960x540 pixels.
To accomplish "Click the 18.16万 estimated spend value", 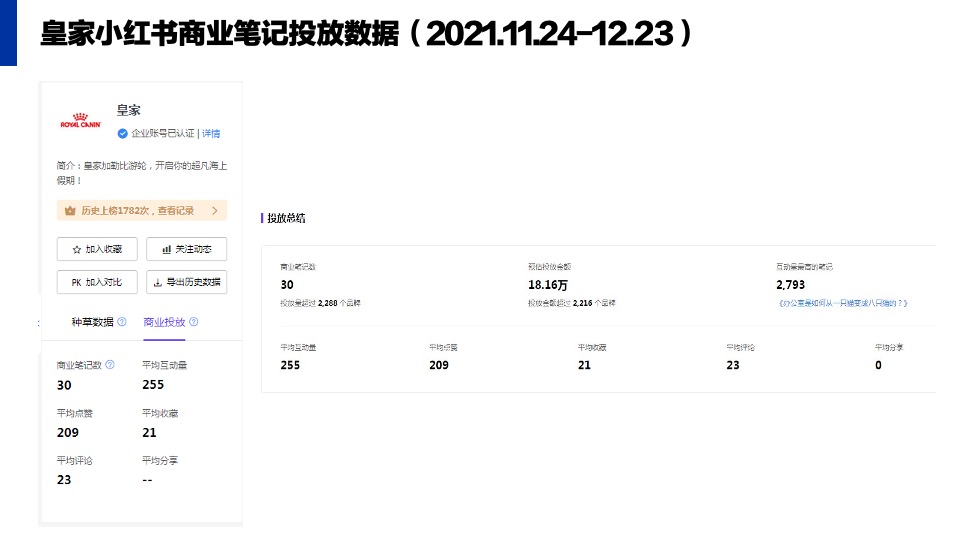I will 548,285.
